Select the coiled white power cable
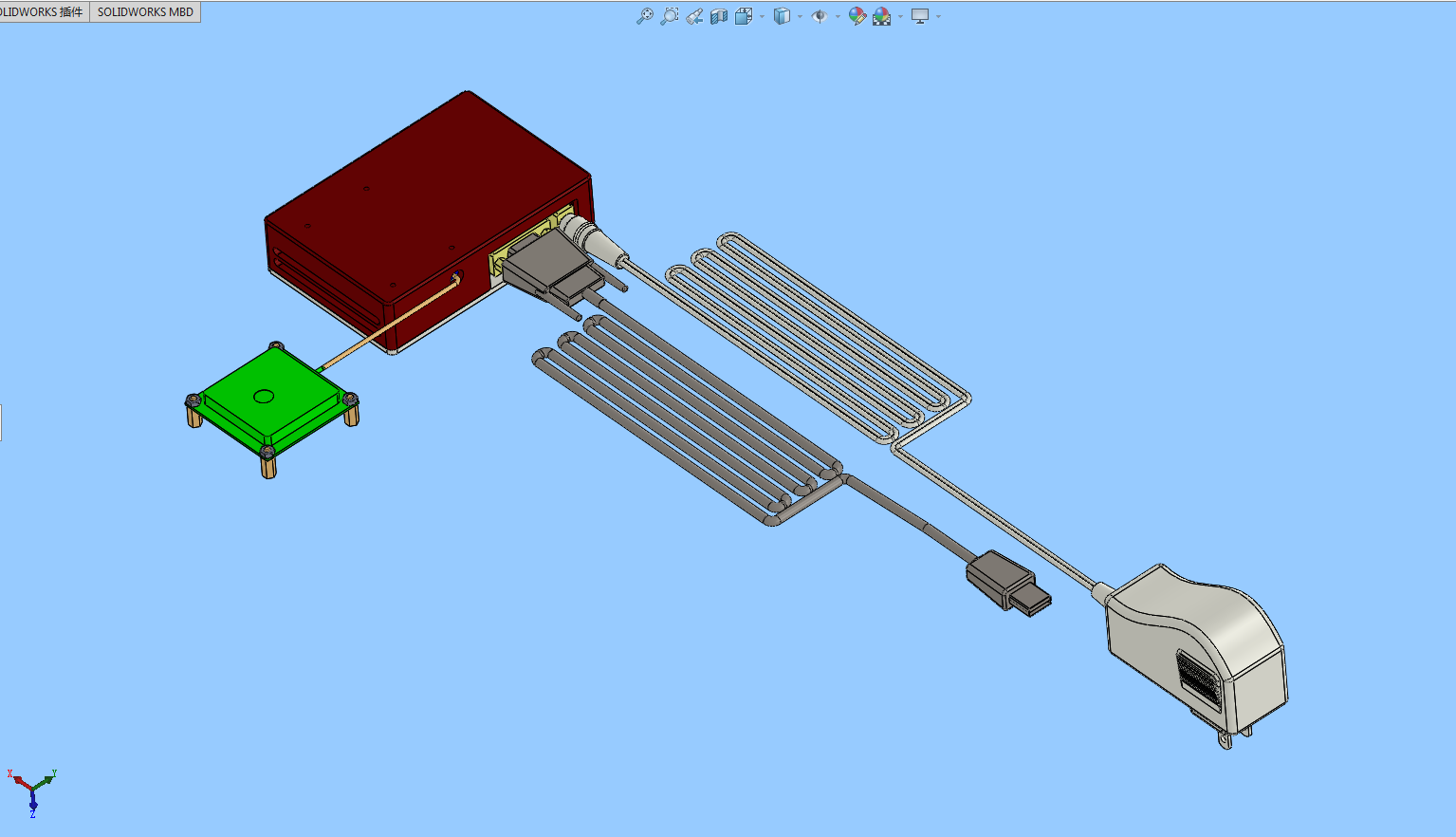 [x=818, y=338]
